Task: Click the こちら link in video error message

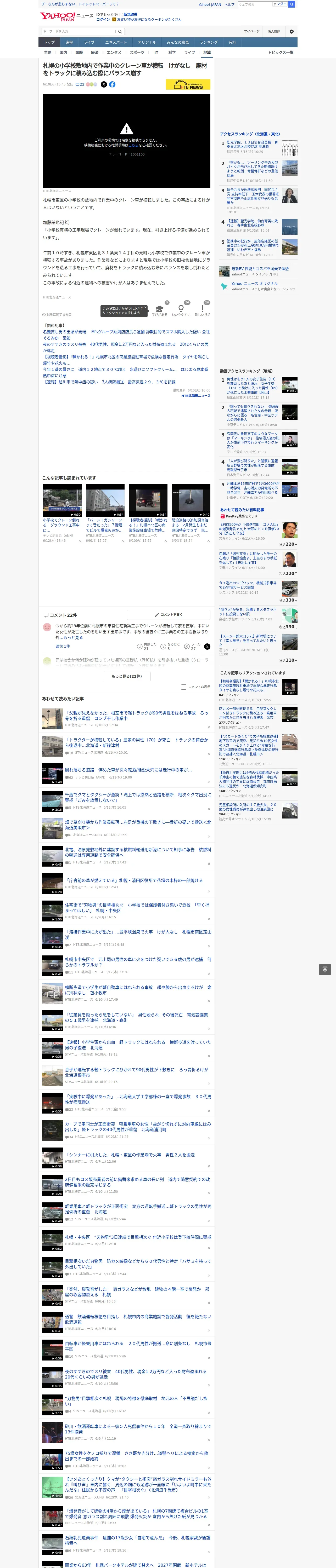Action: pos(133,146)
